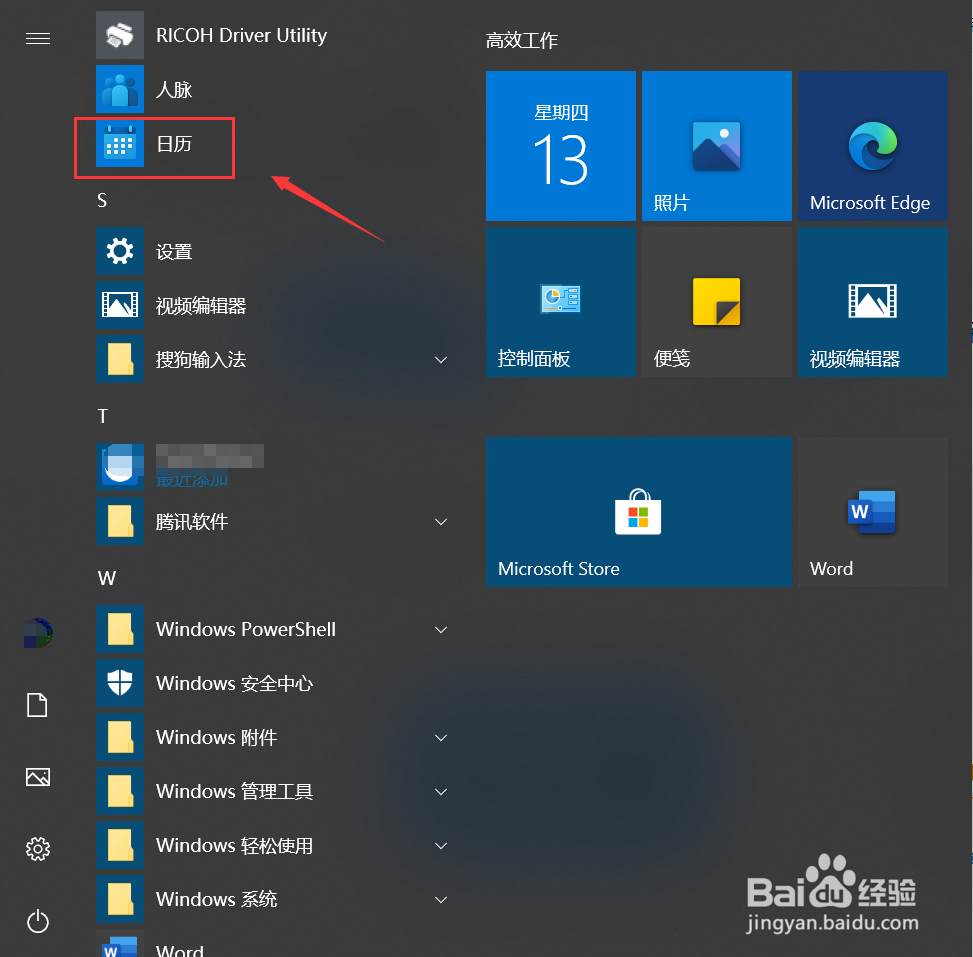Click the 腾讯软件 label
The height and width of the screenshot is (957, 973).
[x=192, y=521]
